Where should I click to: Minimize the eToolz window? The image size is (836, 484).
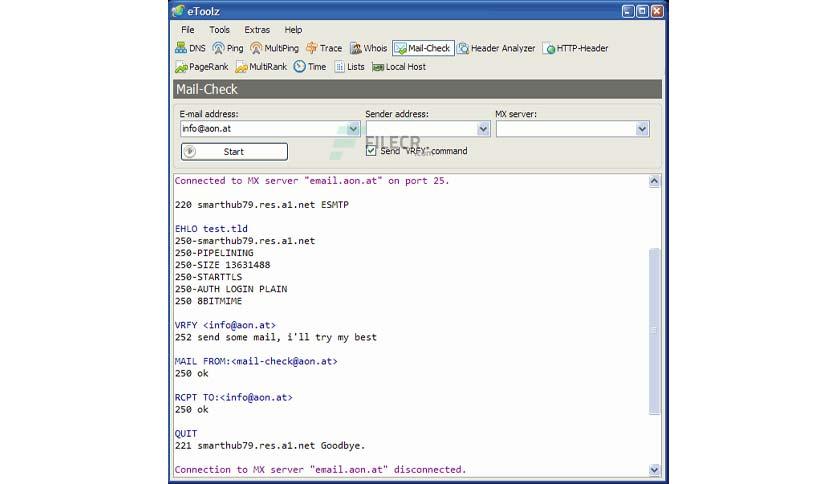tap(628, 11)
